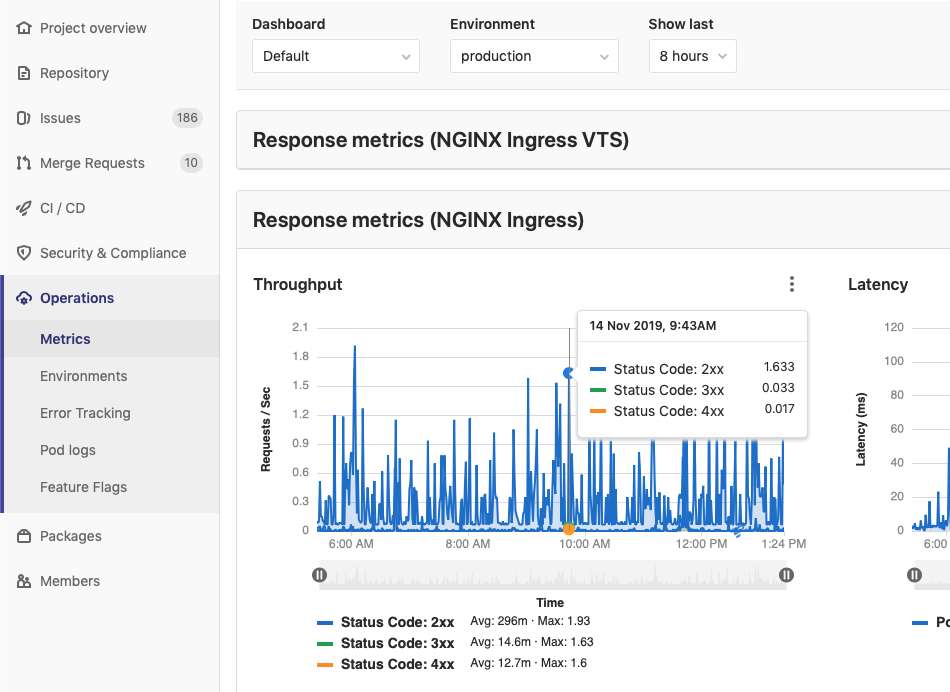Open the Pod logs link
This screenshot has height=692, width=950.
click(68, 450)
